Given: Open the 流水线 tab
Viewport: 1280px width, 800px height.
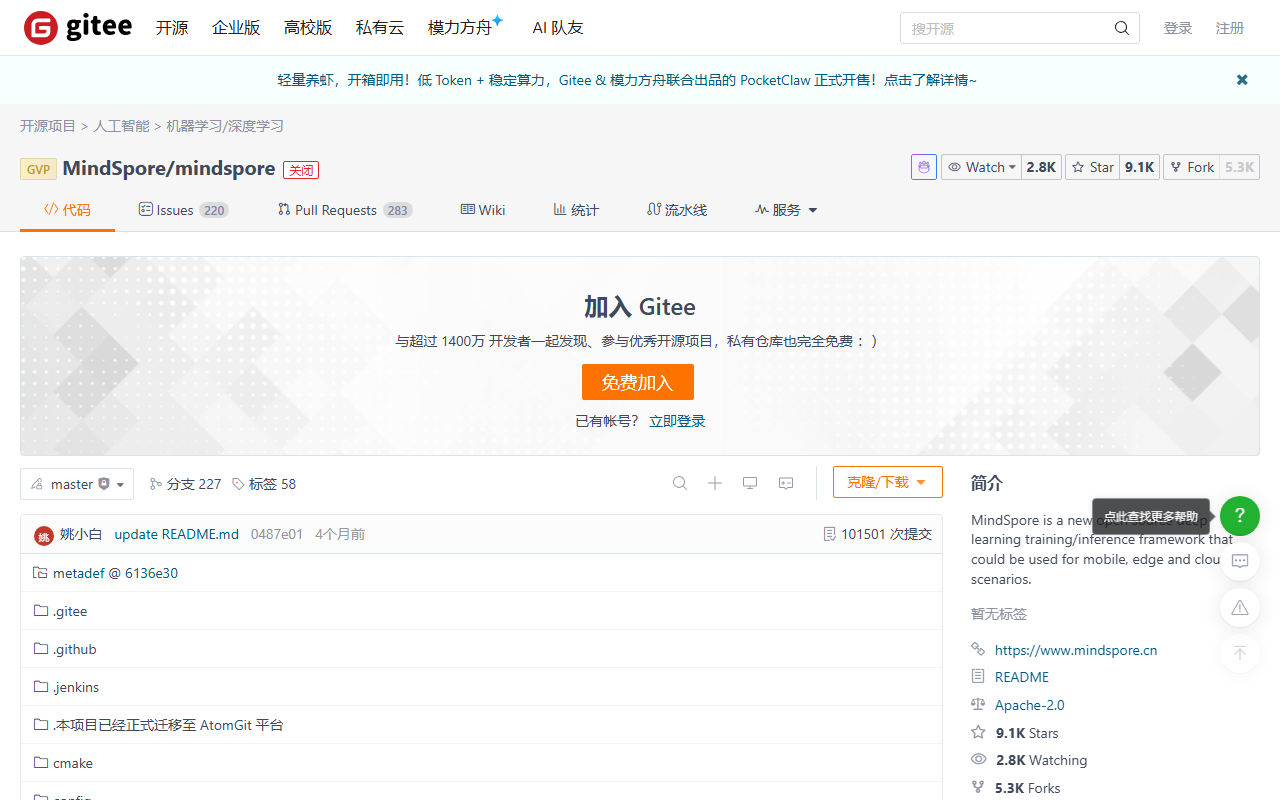Looking at the screenshot, I should pyautogui.click(x=677, y=210).
